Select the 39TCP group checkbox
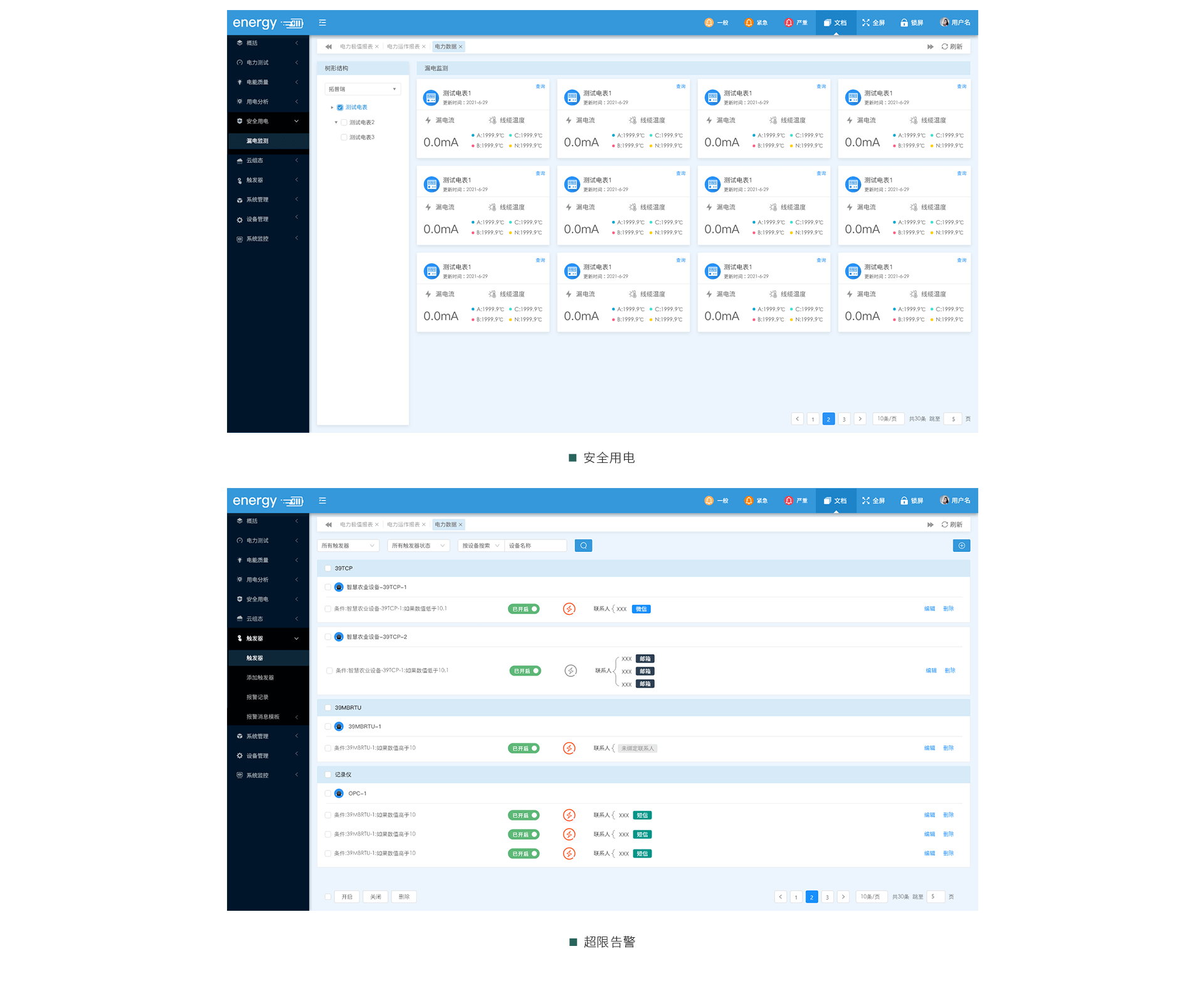This screenshot has width=1204, height=998. tap(328, 568)
